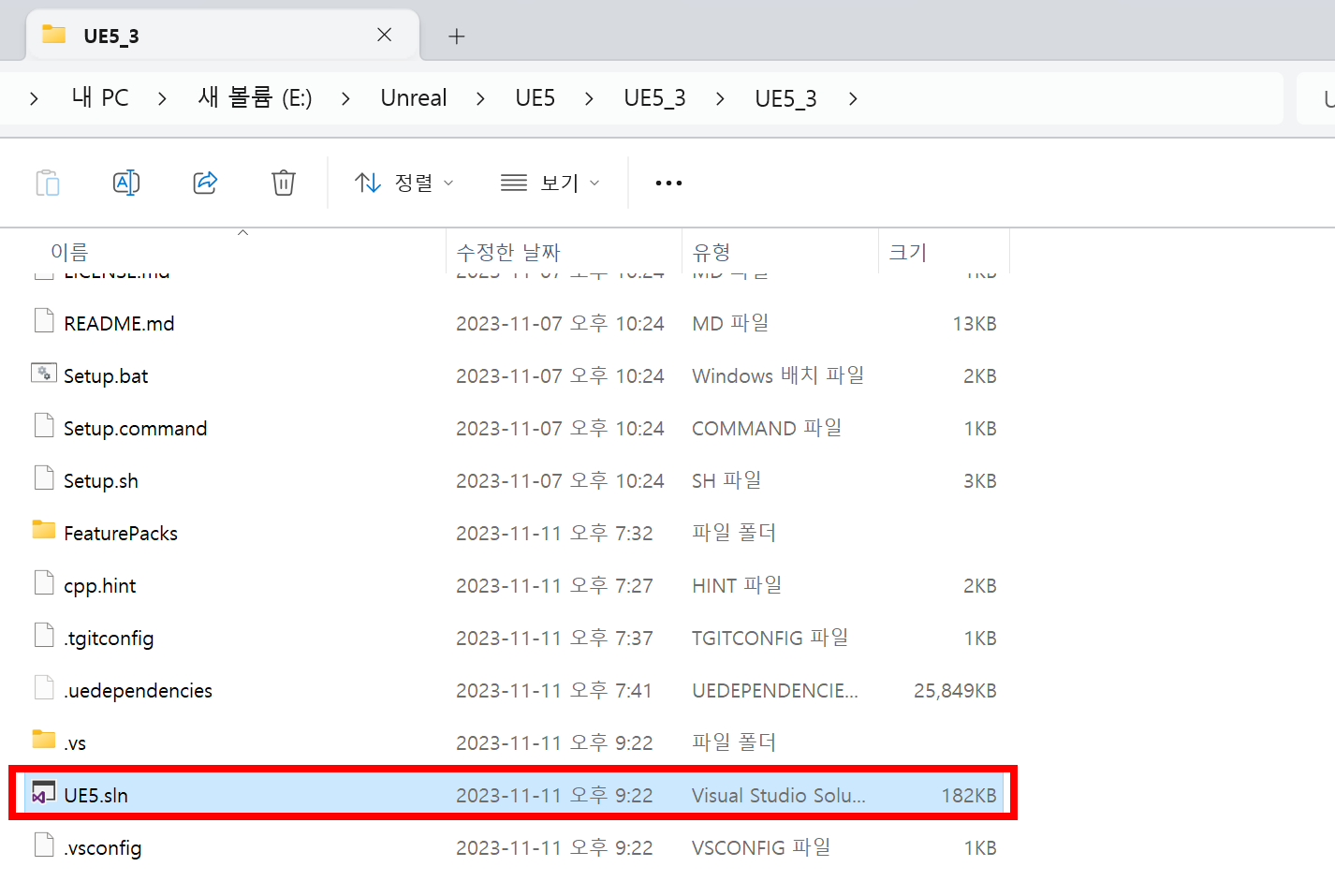
Task: Click the VSCONFIG 파일 type cell
Action: 761,848
